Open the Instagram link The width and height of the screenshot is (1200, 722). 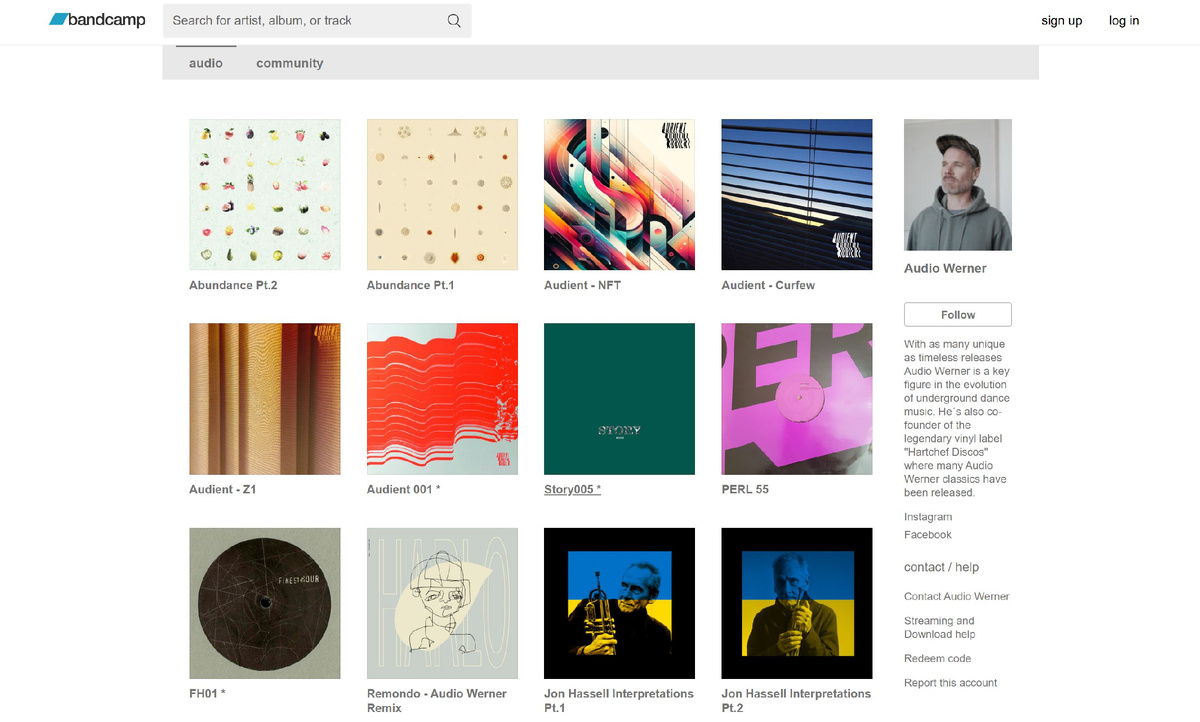click(x=928, y=517)
